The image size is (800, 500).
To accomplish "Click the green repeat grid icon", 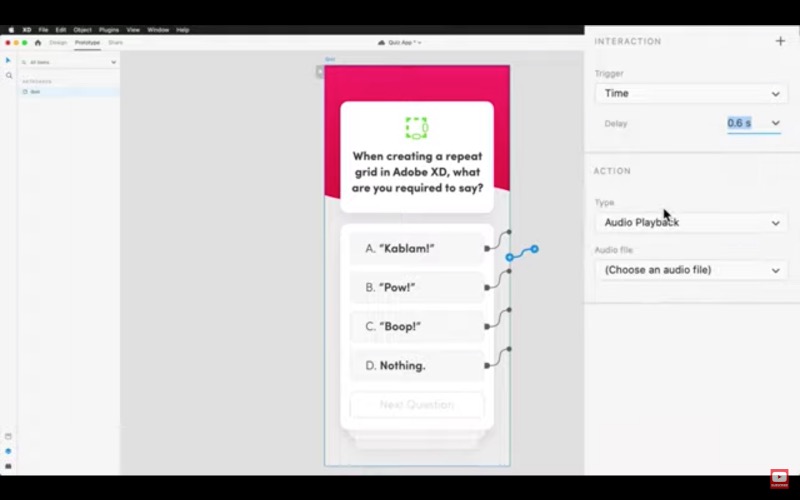I will (x=416, y=128).
